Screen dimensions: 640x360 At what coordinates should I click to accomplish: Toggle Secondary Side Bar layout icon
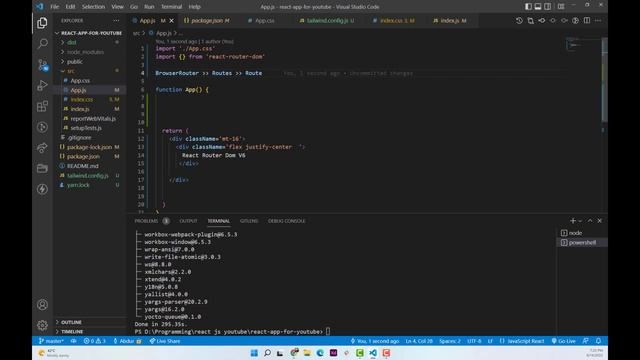point(548,7)
